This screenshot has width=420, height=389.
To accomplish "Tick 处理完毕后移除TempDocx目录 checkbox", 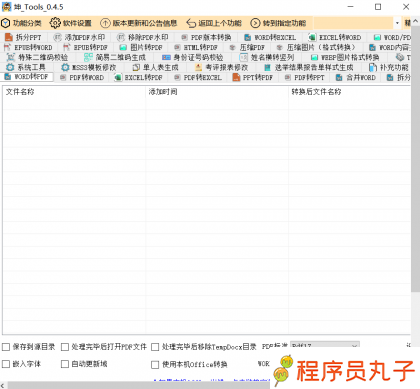I will coord(155,347).
